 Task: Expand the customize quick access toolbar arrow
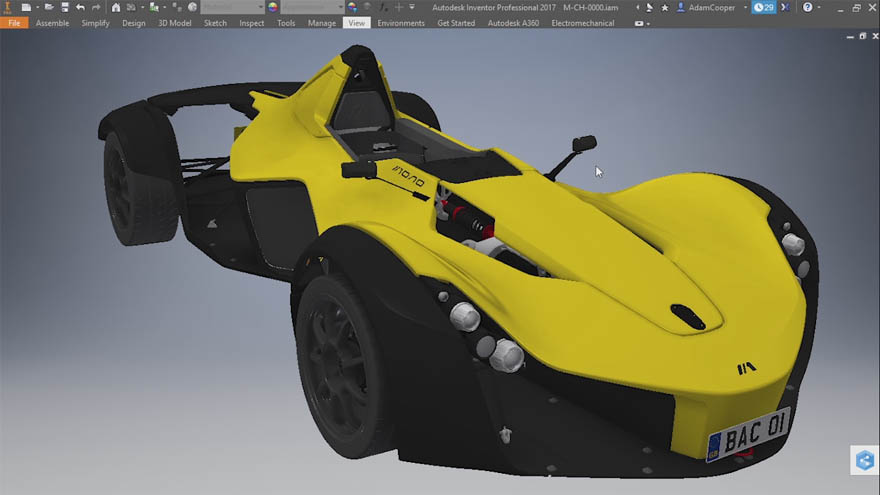click(412, 7)
